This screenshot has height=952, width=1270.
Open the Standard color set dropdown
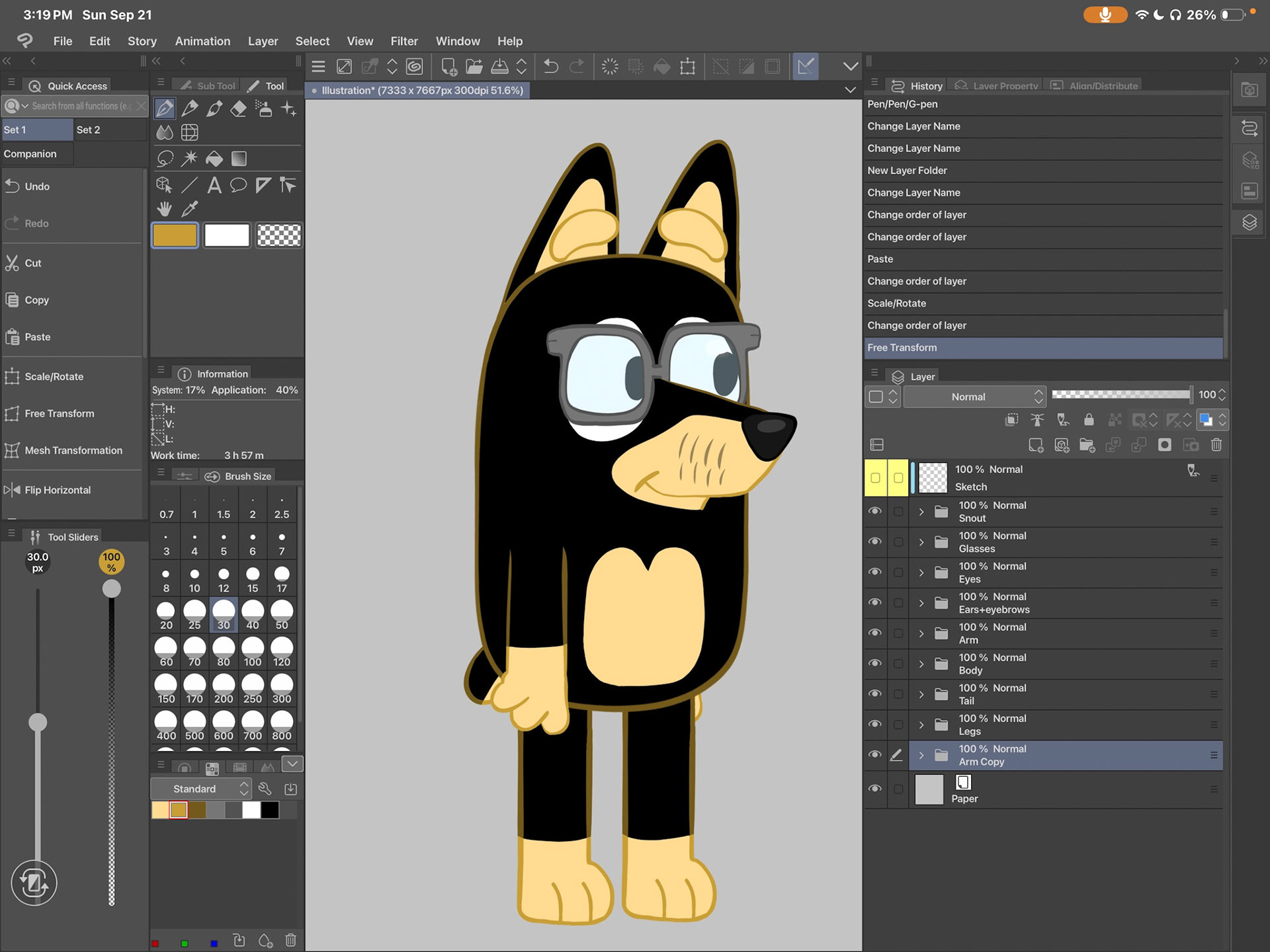point(201,789)
